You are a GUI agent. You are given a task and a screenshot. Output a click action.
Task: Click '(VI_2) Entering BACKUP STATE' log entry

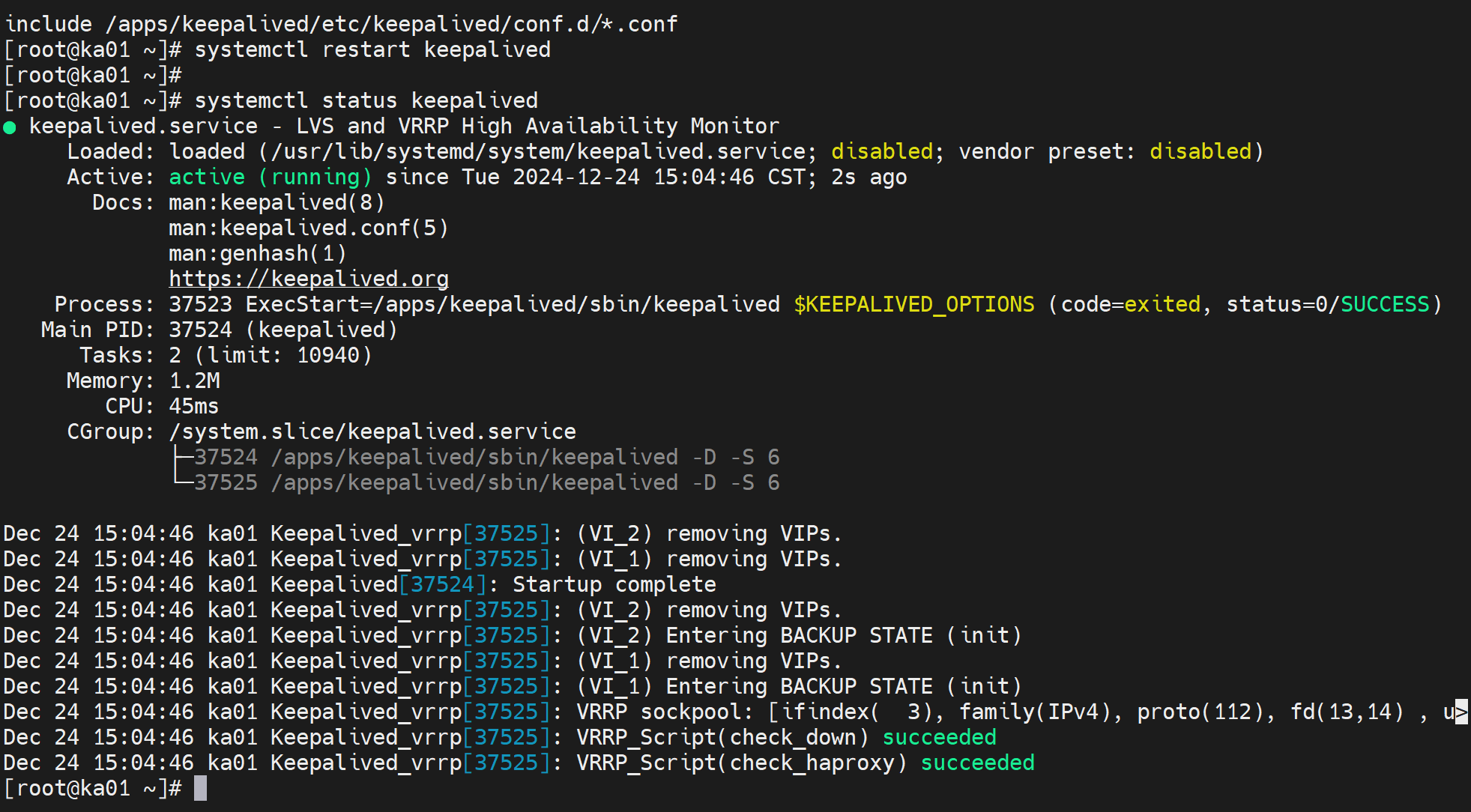point(798,635)
